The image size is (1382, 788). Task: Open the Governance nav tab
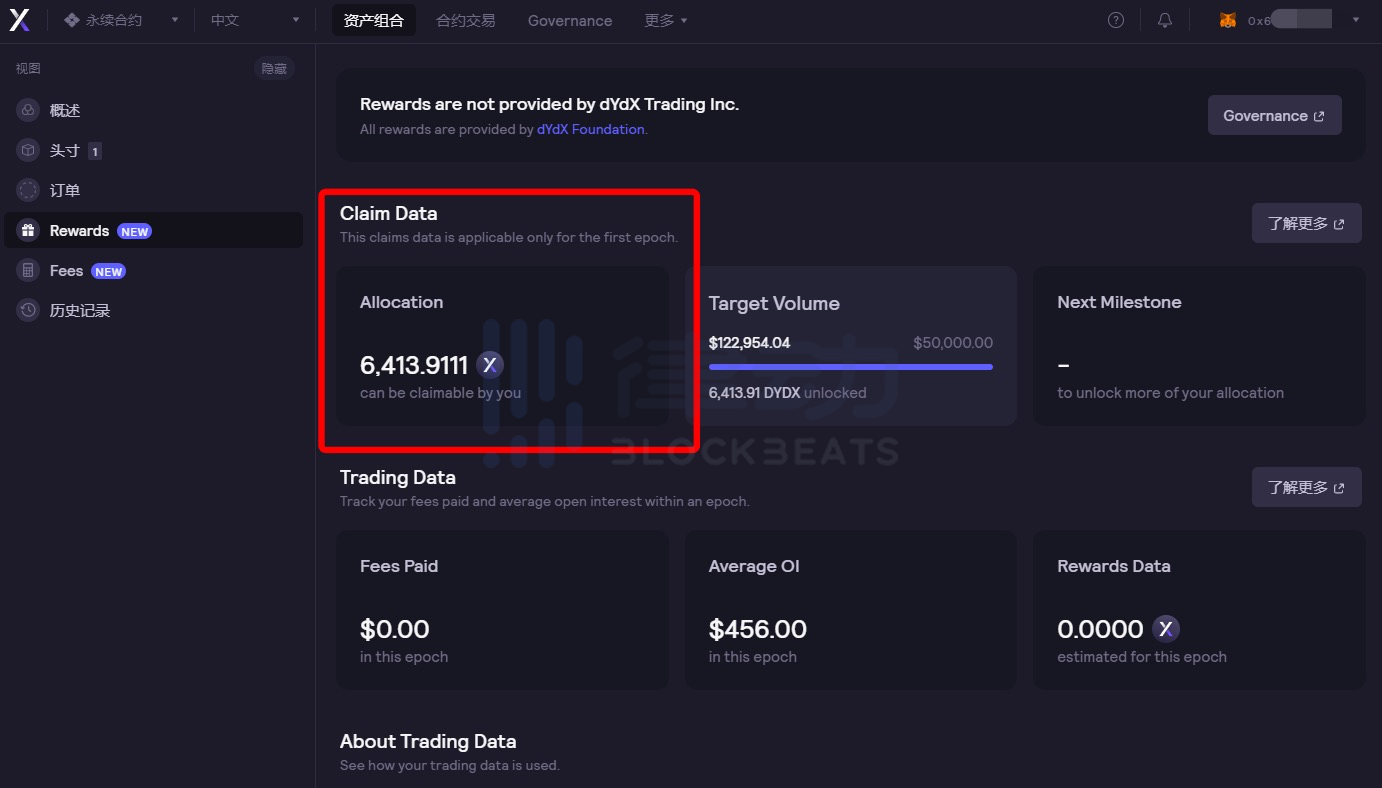[x=570, y=20]
